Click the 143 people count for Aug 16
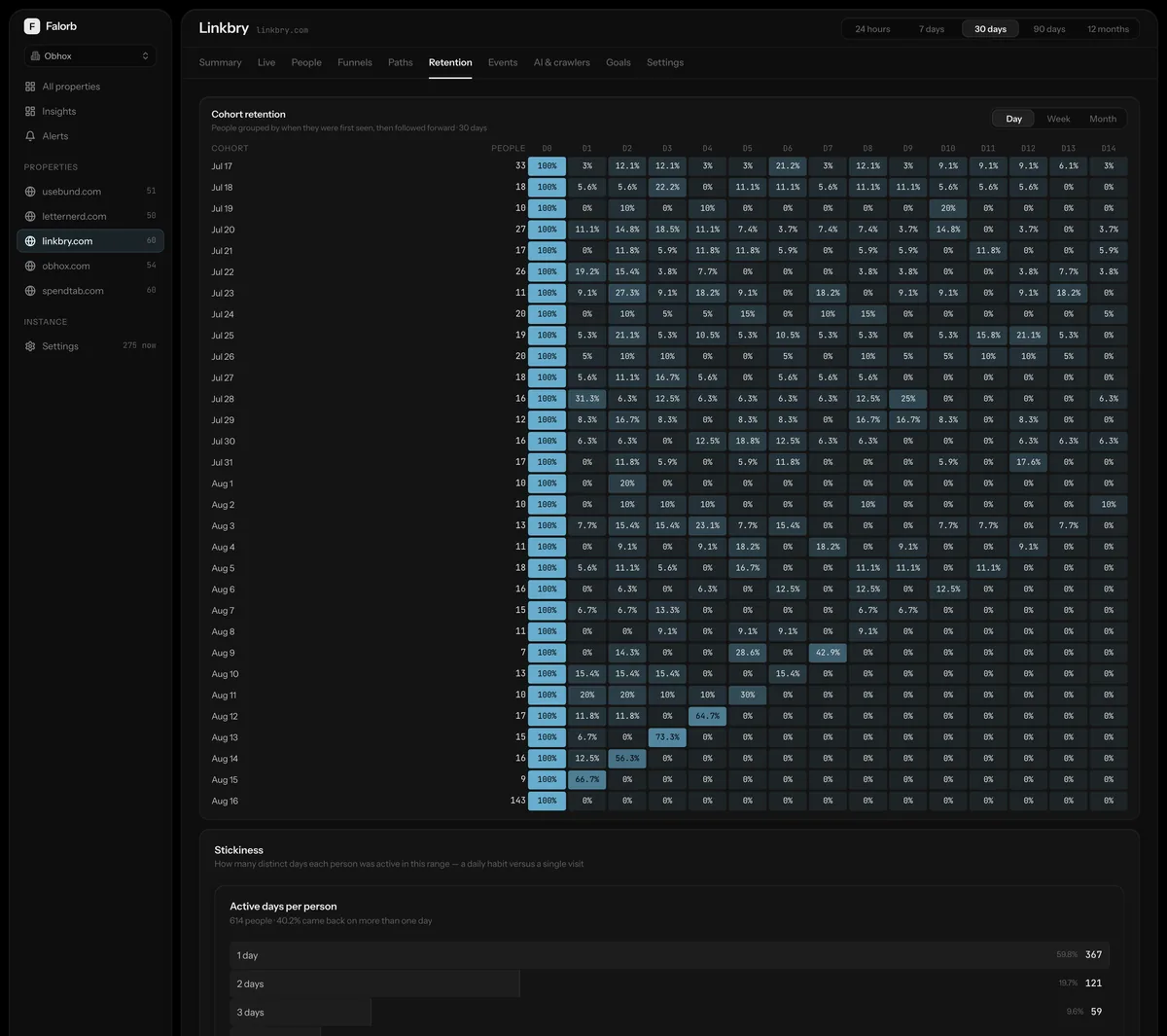 click(517, 801)
